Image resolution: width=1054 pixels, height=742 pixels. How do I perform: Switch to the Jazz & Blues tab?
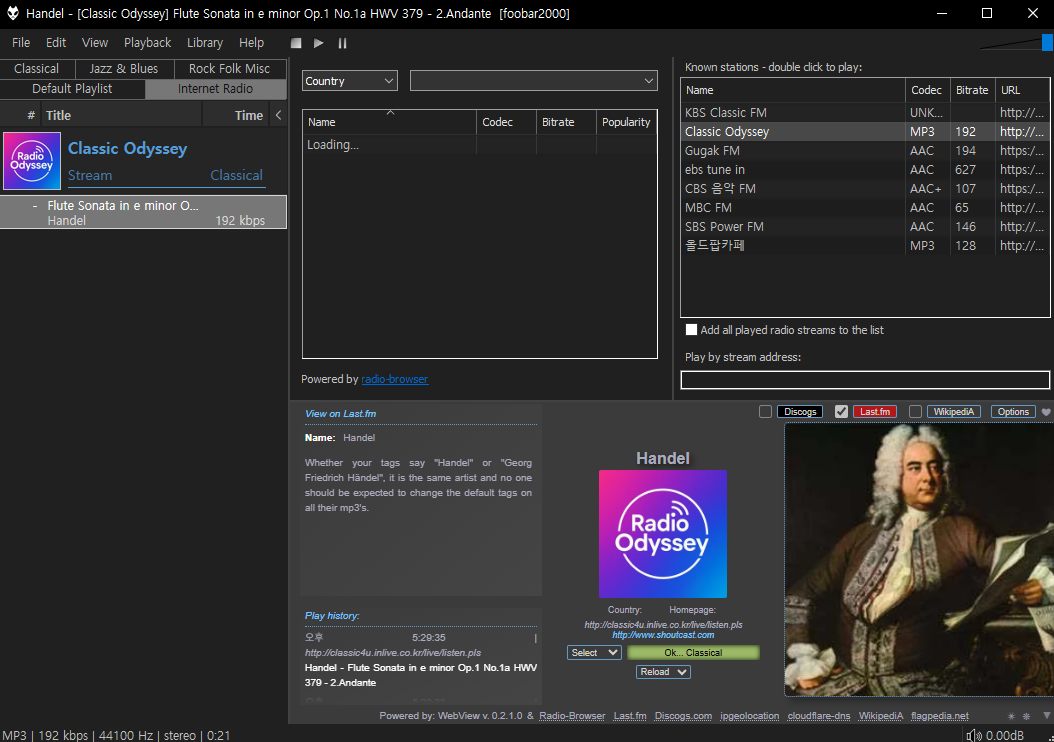click(x=124, y=69)
